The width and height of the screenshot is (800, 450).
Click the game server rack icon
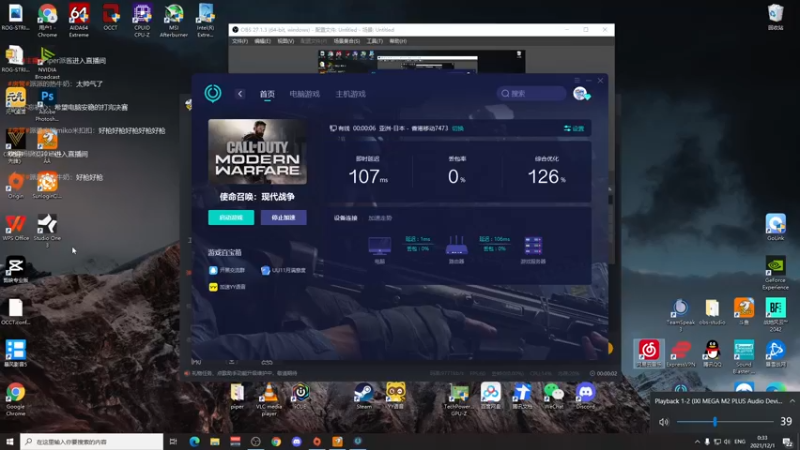point(533,245)
